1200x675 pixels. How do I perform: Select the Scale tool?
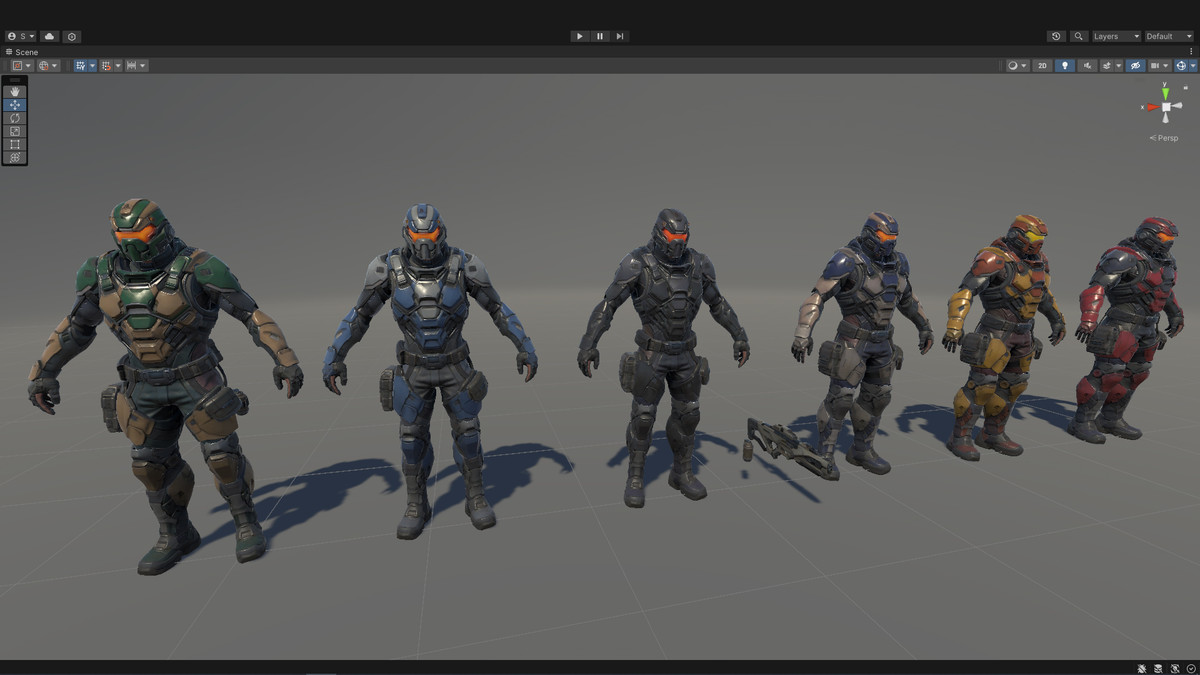pyautogui.click(x=14, y=130)
